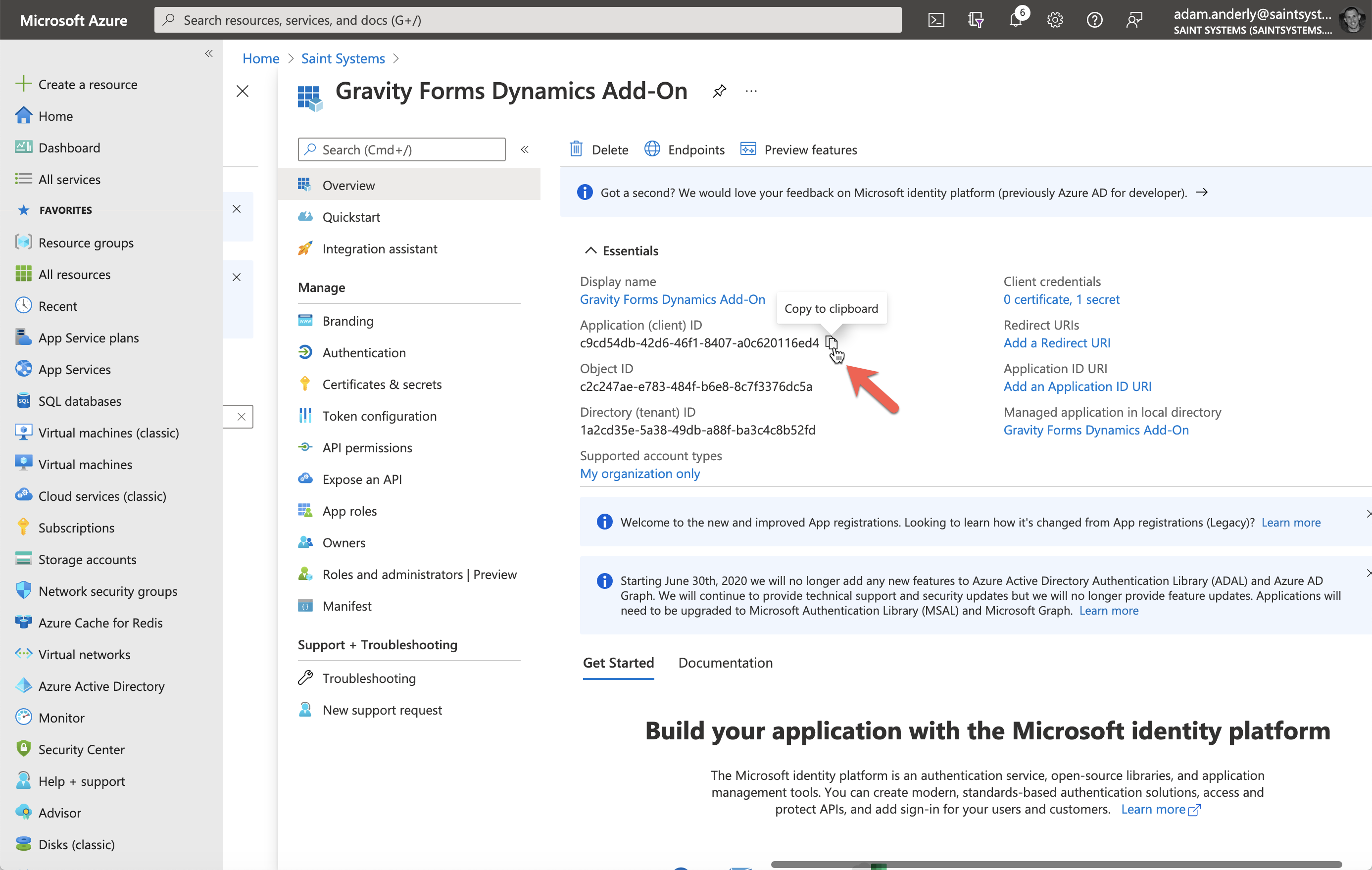The image size is (1372, 870).
Task: Click the Integration assistant rocket icon
Action: pyautogui.click(x=305, y=248)
